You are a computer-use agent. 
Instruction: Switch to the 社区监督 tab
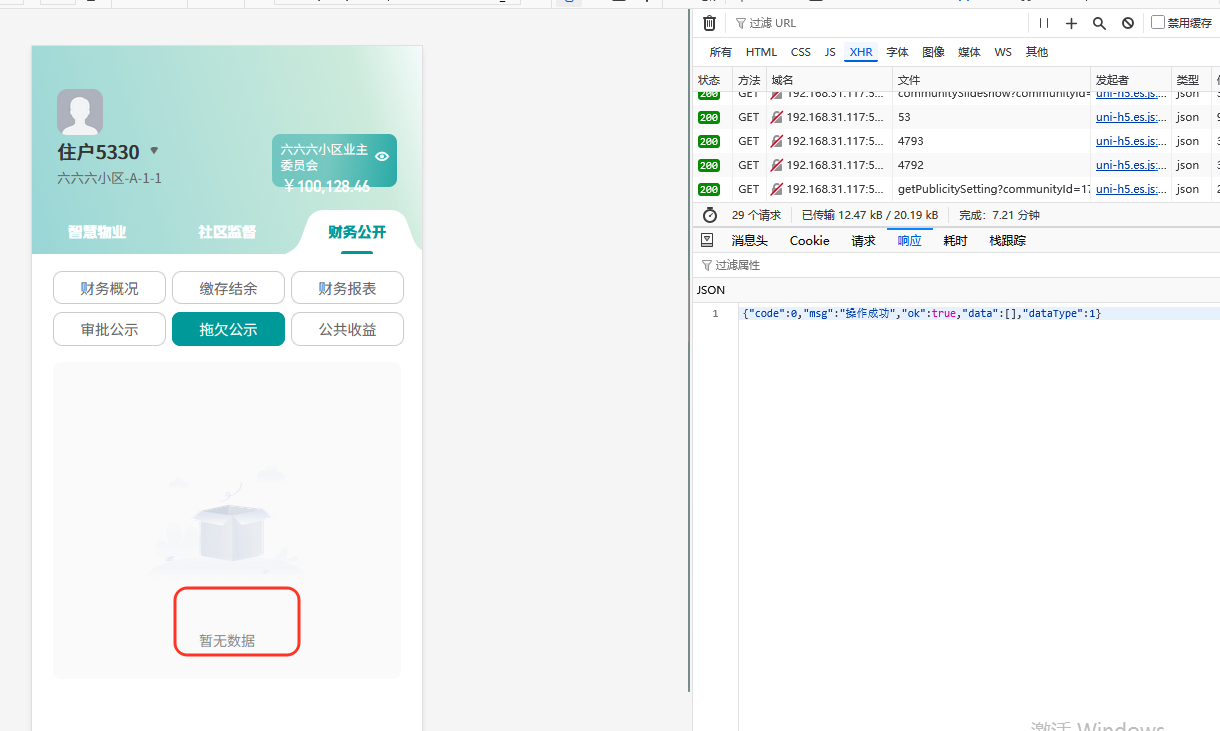[x=226, y=231]
